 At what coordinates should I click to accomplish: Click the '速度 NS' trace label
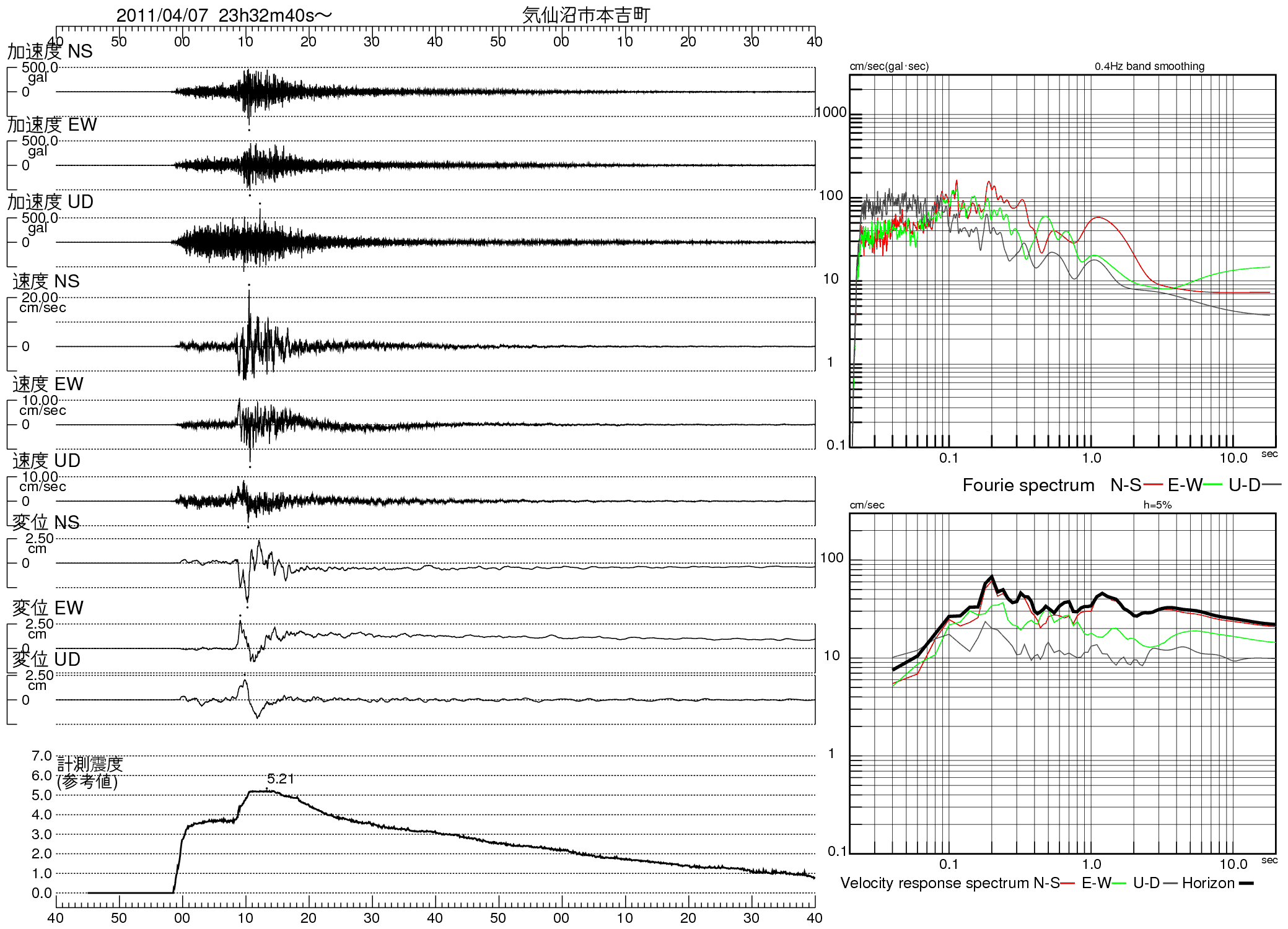(46, 281)
